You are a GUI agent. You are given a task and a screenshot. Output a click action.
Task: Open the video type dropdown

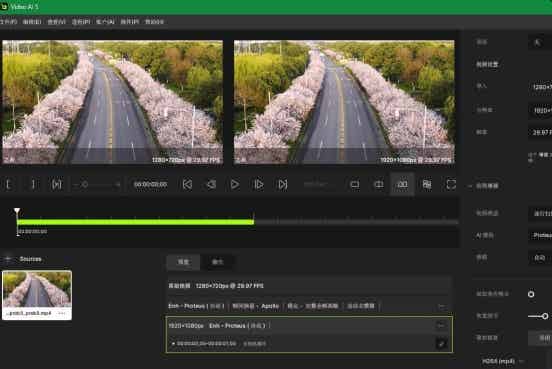point(540,213)
